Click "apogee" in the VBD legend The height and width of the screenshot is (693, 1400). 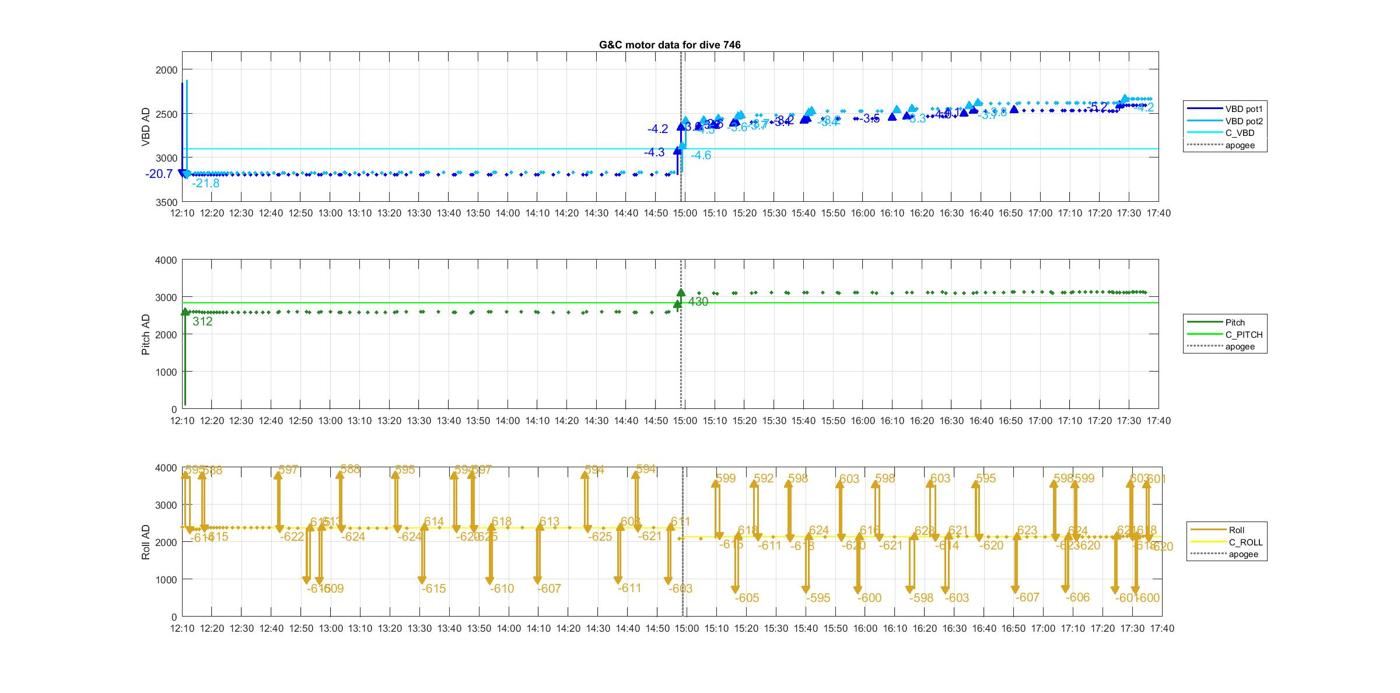point(1240,145)
